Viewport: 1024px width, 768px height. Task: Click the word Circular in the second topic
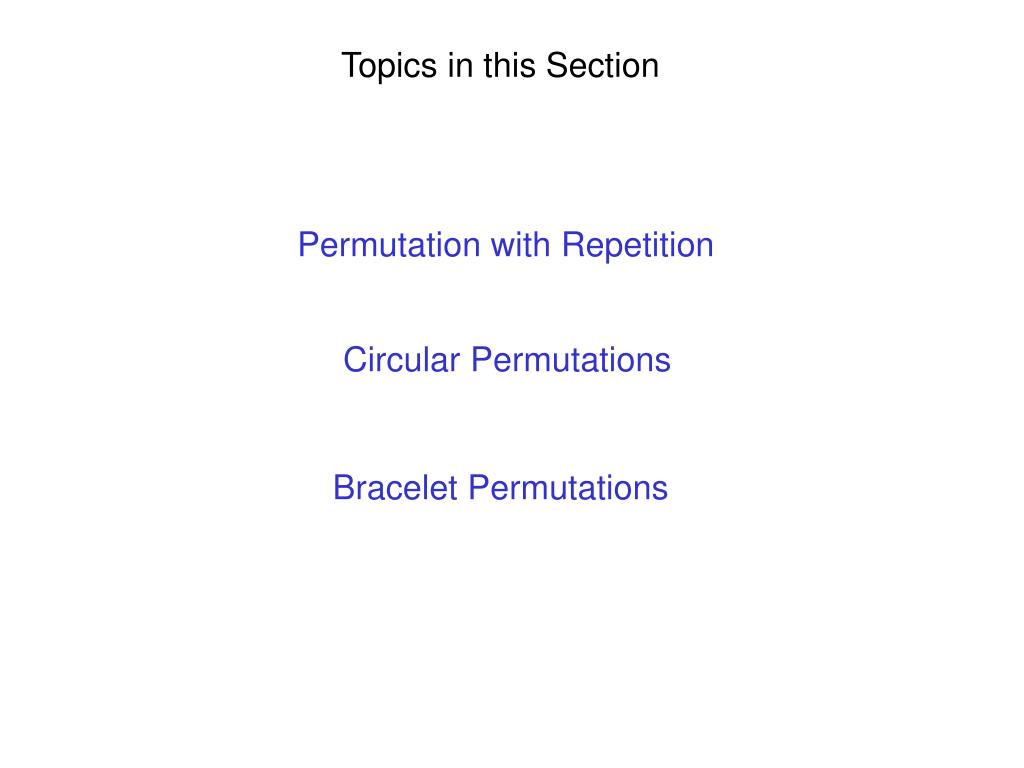(402, 360)
